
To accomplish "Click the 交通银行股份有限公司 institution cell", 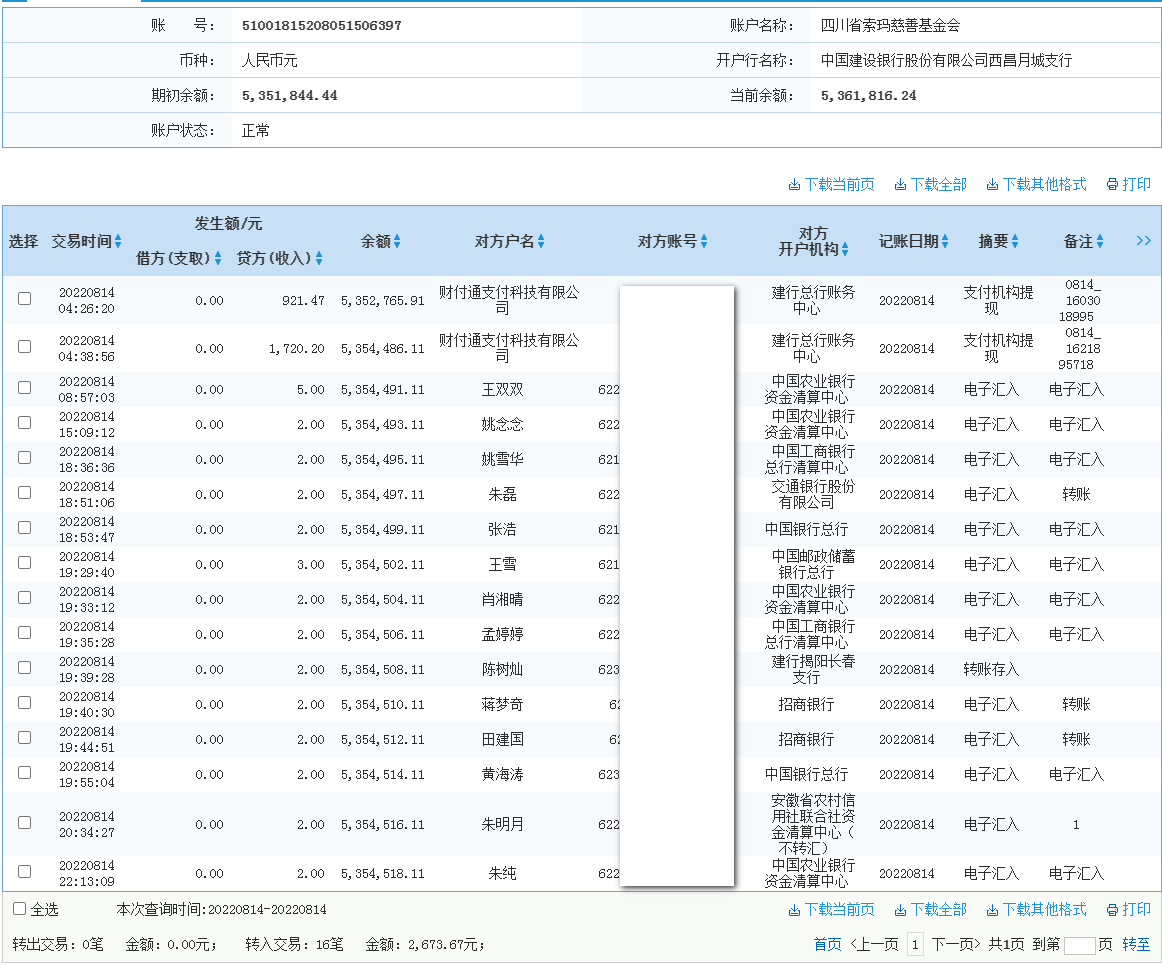I will click(813, 494).
